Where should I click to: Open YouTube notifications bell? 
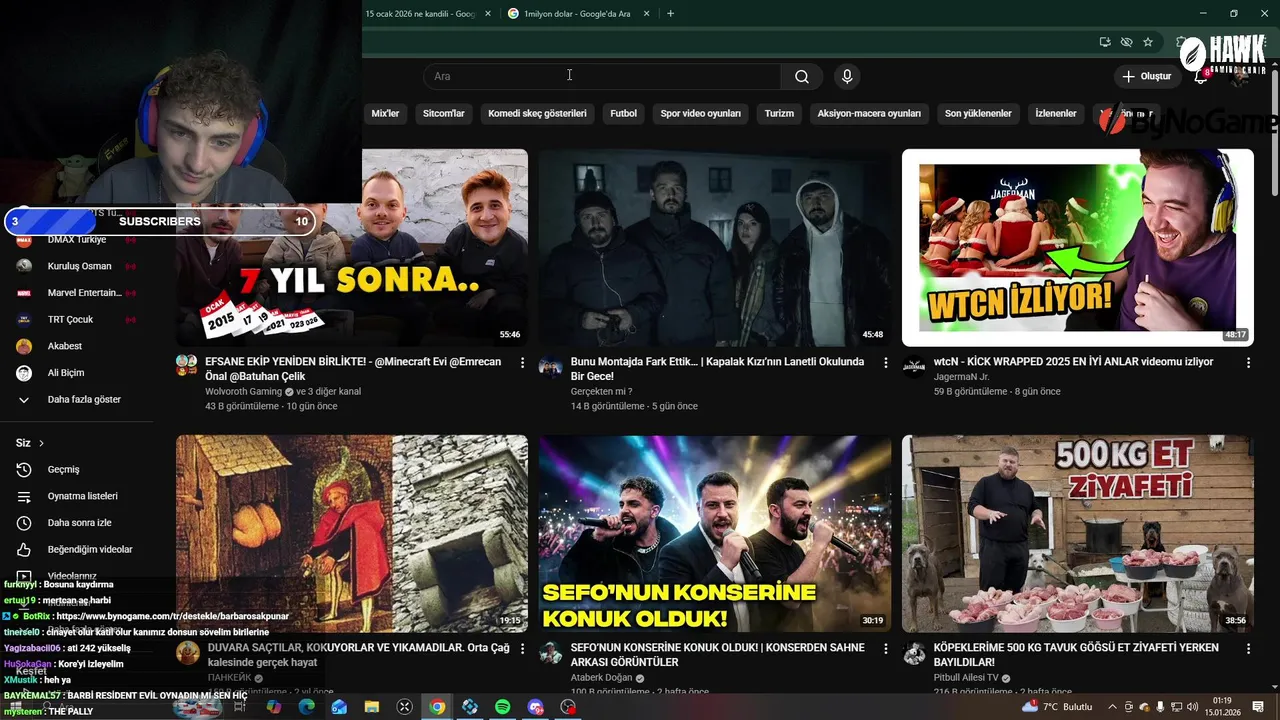coord(1201,76)
